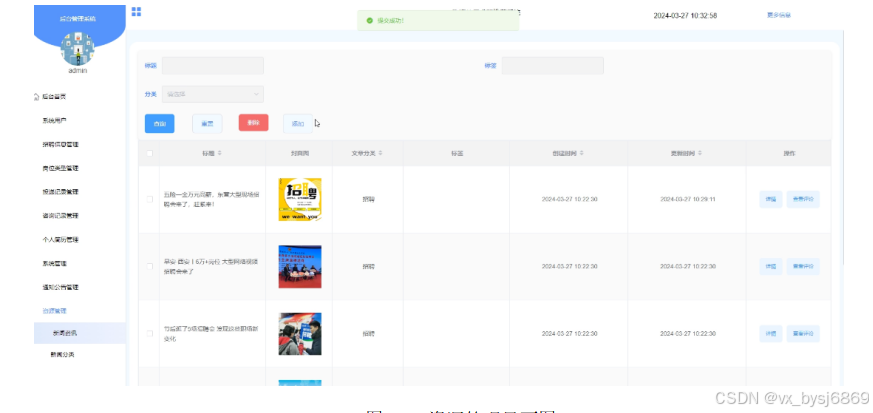This screenshot has height=413, width=873.
Task: Click the four-square grid icon in the top bar
Action: 136,12
